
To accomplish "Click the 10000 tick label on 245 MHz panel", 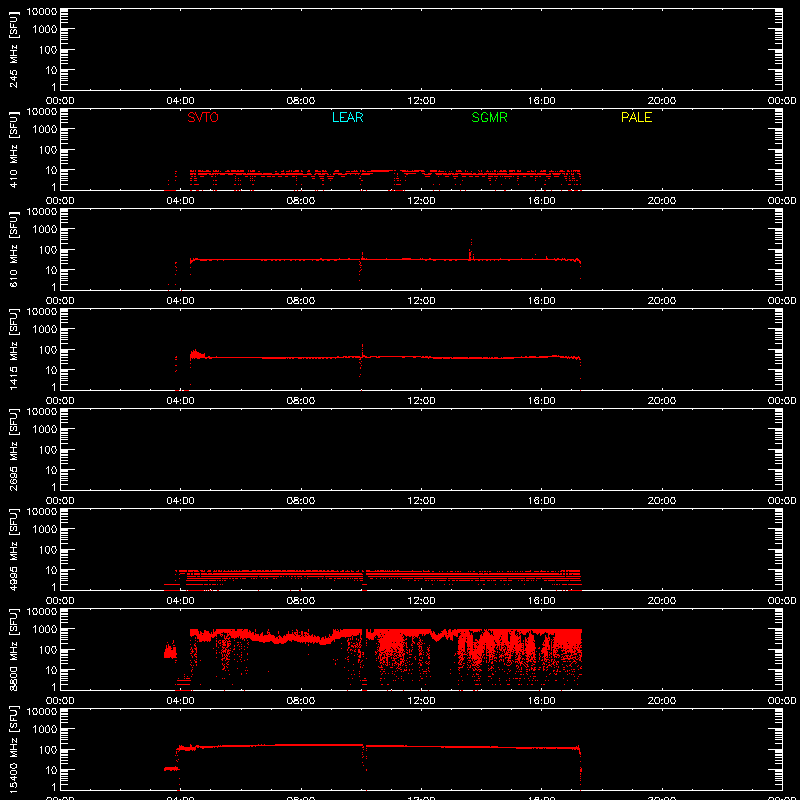I will point(43,12).
